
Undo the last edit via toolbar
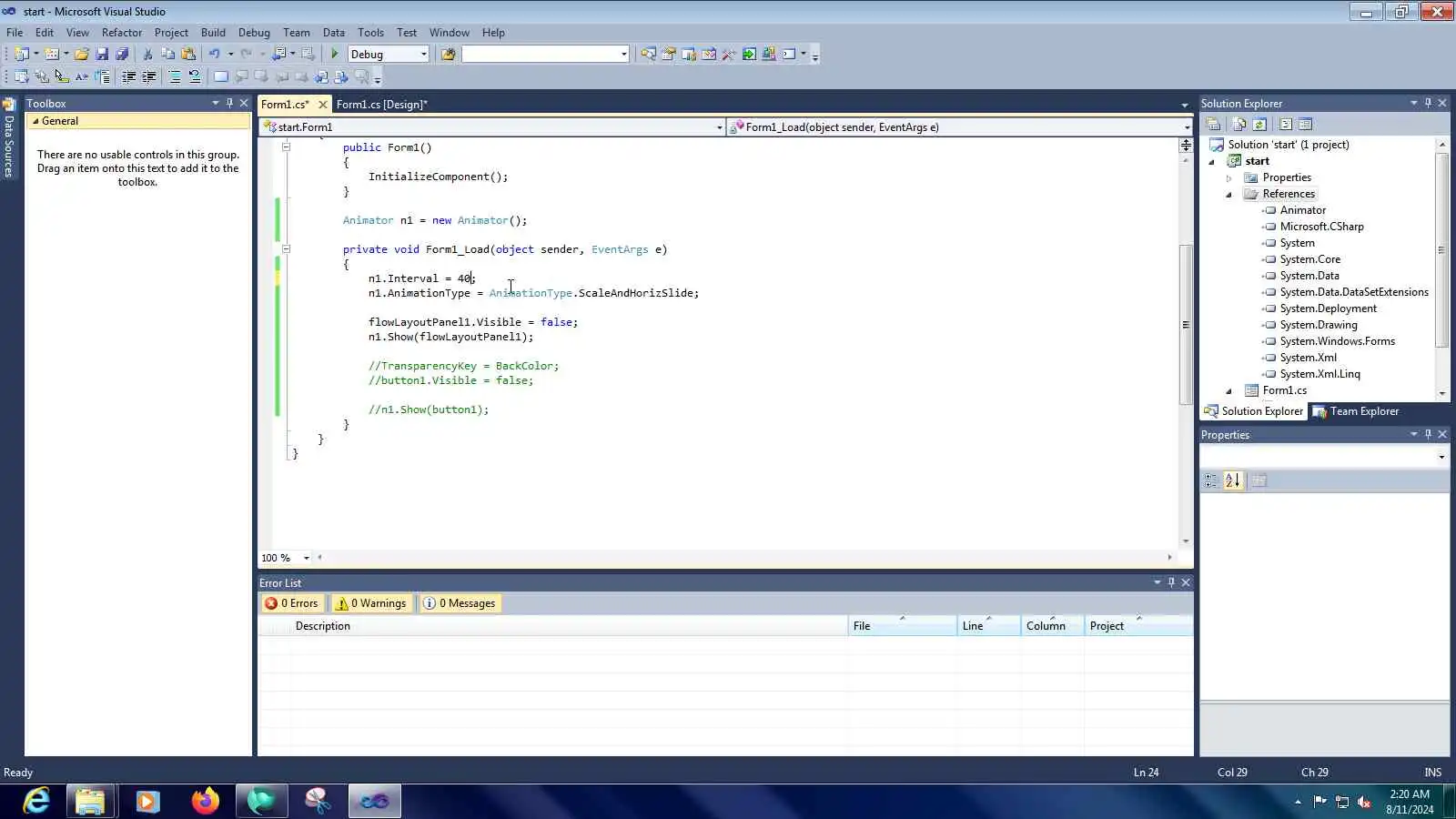click(x=214, y=54)
